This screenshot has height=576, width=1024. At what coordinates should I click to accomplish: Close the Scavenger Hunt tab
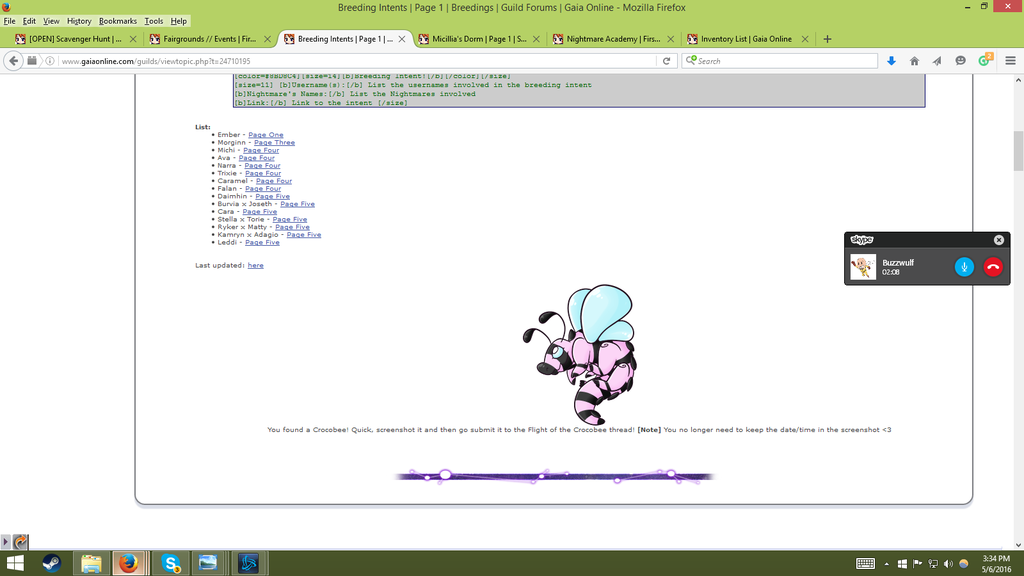click(133, 39)
